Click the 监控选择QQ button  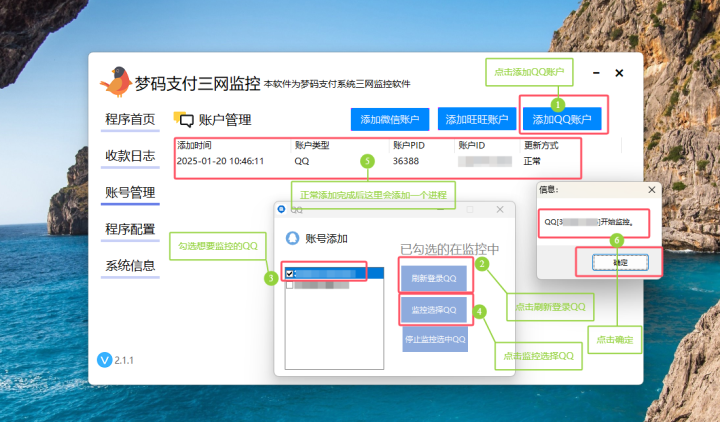[x=433, y=310]
